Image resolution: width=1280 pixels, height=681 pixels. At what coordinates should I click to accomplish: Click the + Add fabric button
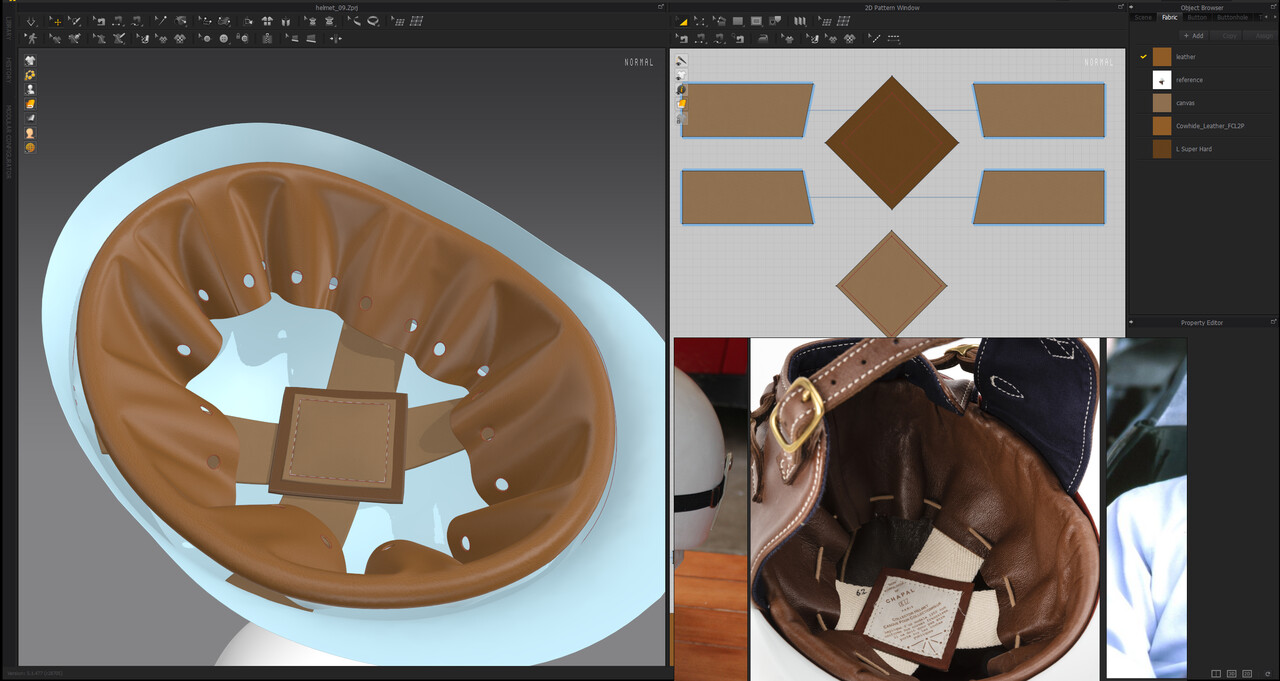click(x=1193, y=35)
